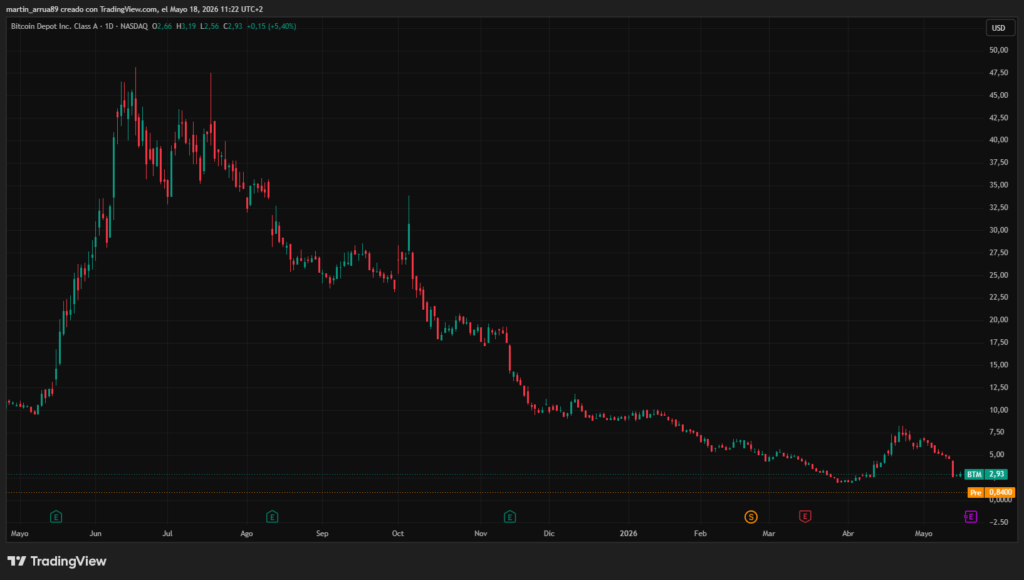Image resolution: width=1024 pixels, height=580 pixels.
Task: Click the TradingView logo
Action: coord(57,561)
